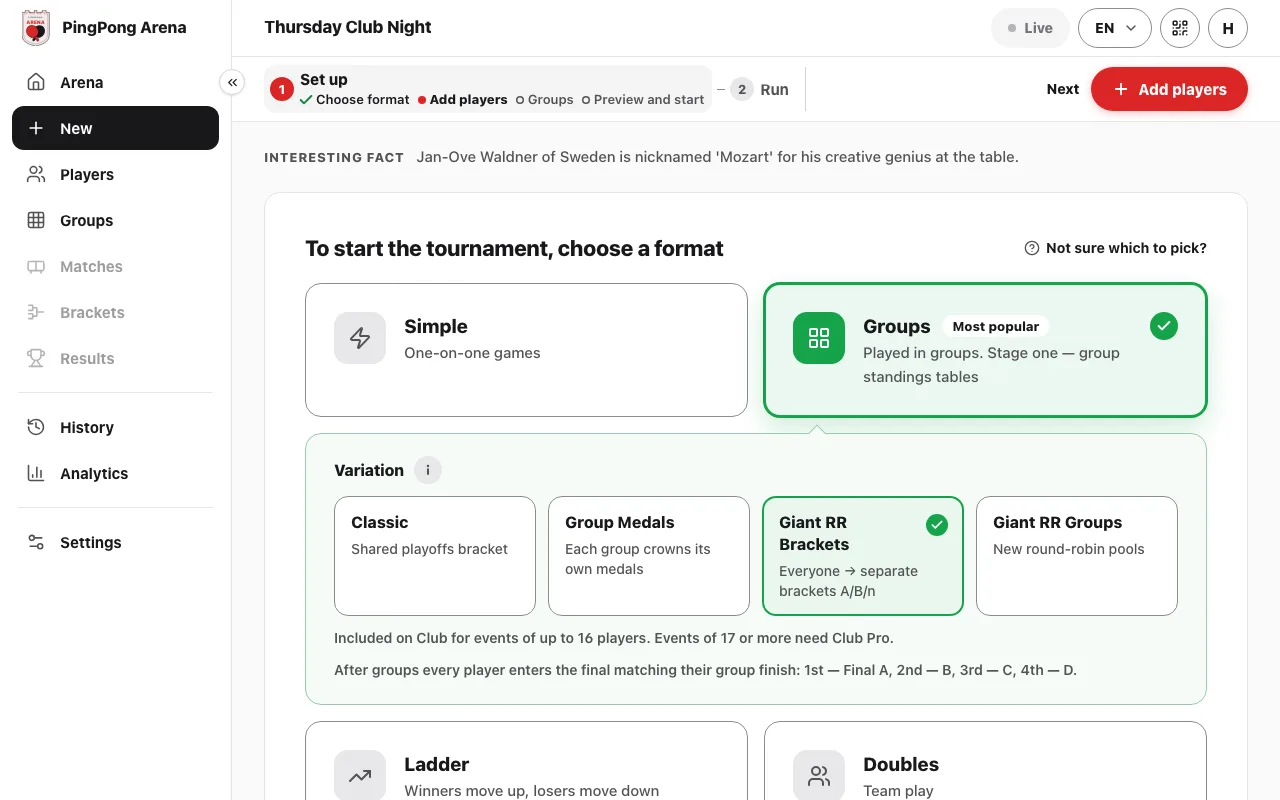Choose the Classic variation
Image resolution: width=1280 pixels, height=800 pixels.
435,556
